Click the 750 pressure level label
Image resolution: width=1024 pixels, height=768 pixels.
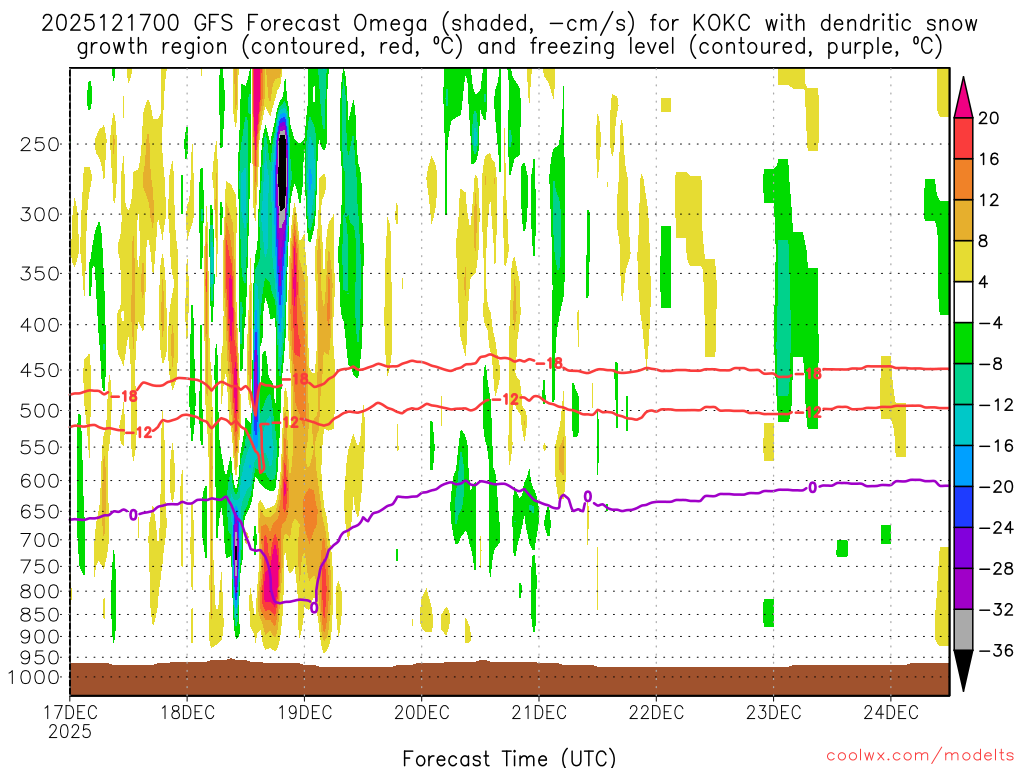(40, 567)
